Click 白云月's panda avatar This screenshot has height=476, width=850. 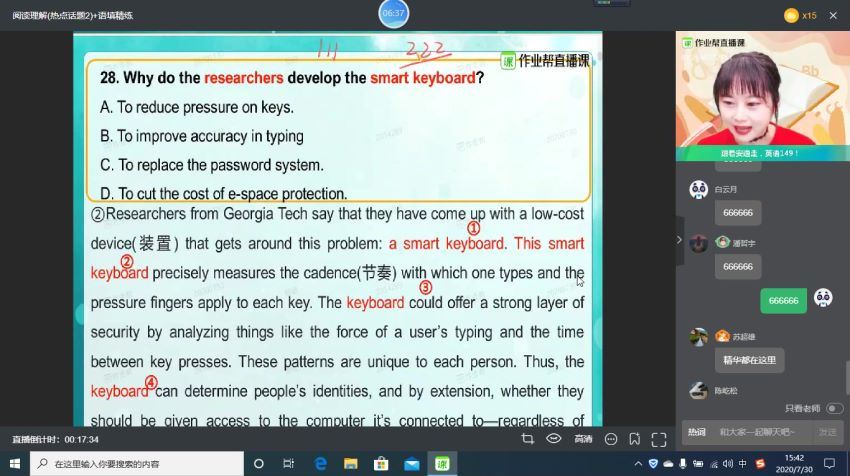click(698, 189)
